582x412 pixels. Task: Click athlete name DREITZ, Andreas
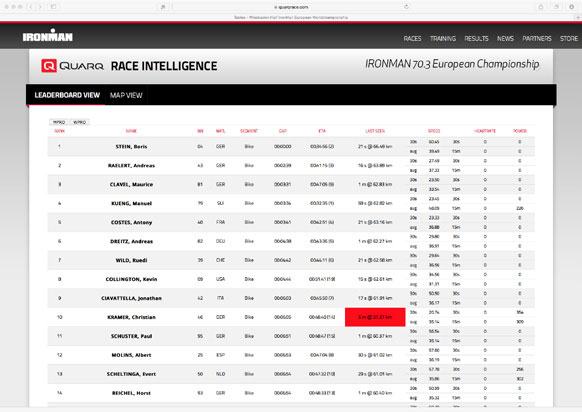point(131,241)
